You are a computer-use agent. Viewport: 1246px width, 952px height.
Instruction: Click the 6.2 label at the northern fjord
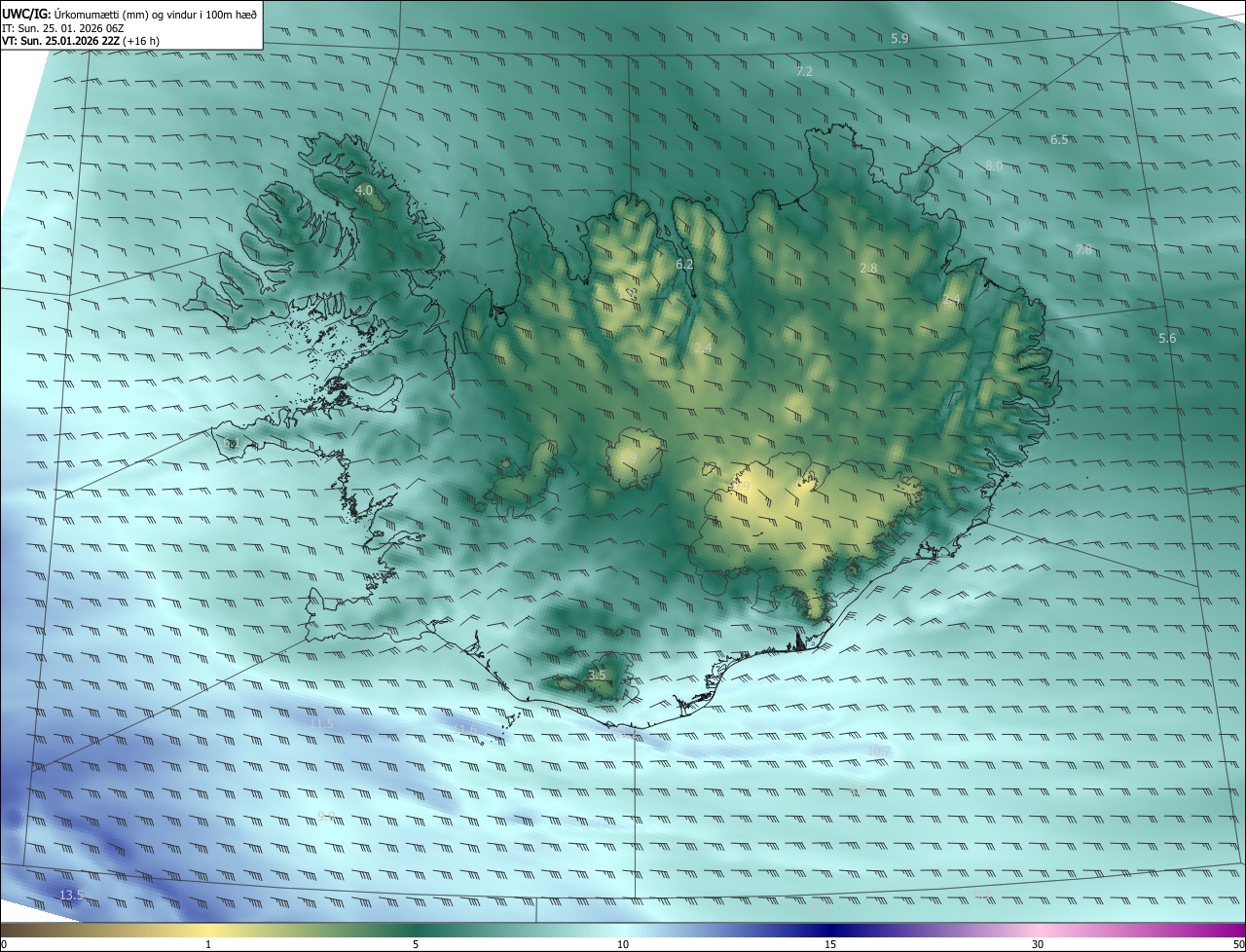[x=684, y=264]
